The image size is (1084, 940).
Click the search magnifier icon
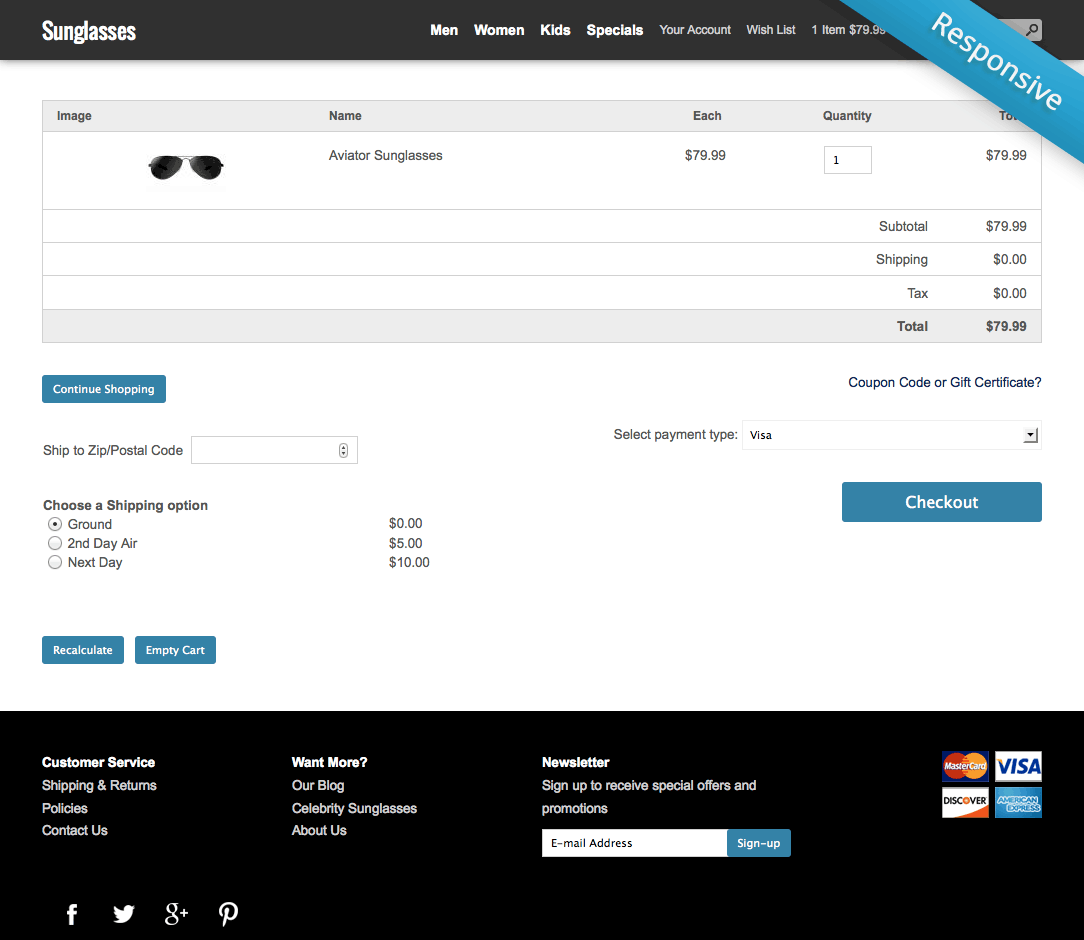(x=1031, y=30)
